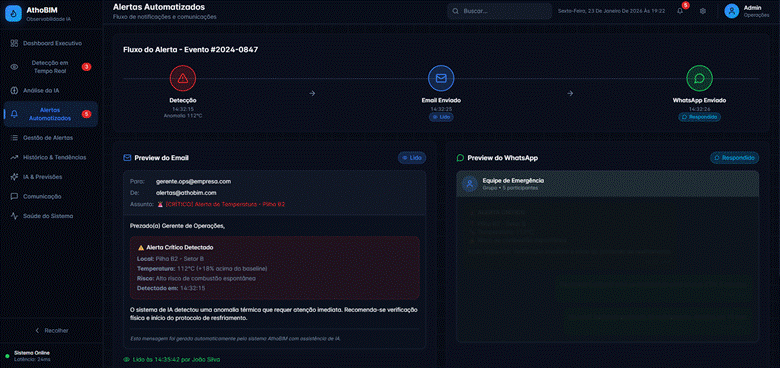Open Análise da IA page
780x368 pixels.
51,91
